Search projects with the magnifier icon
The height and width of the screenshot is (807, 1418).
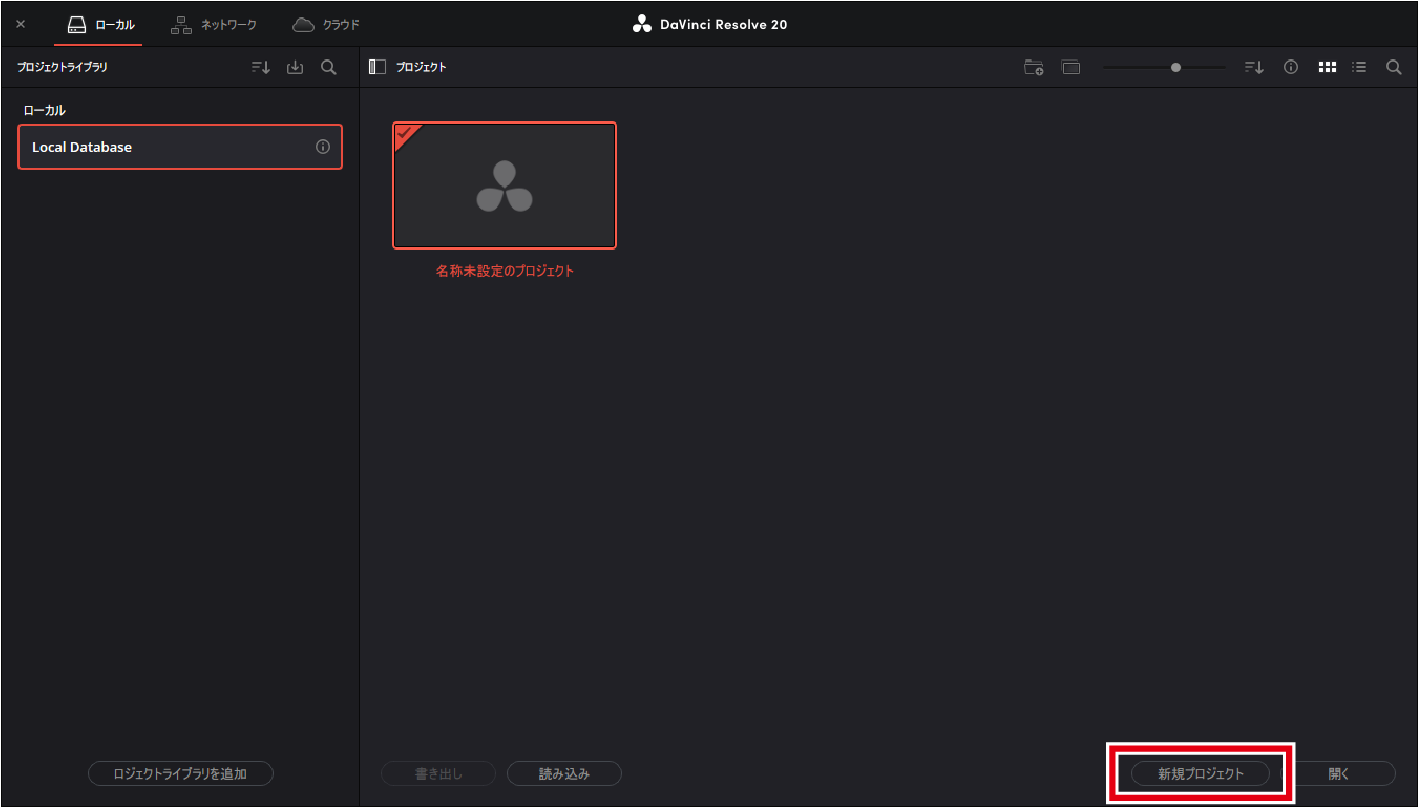coord(1393,67)
